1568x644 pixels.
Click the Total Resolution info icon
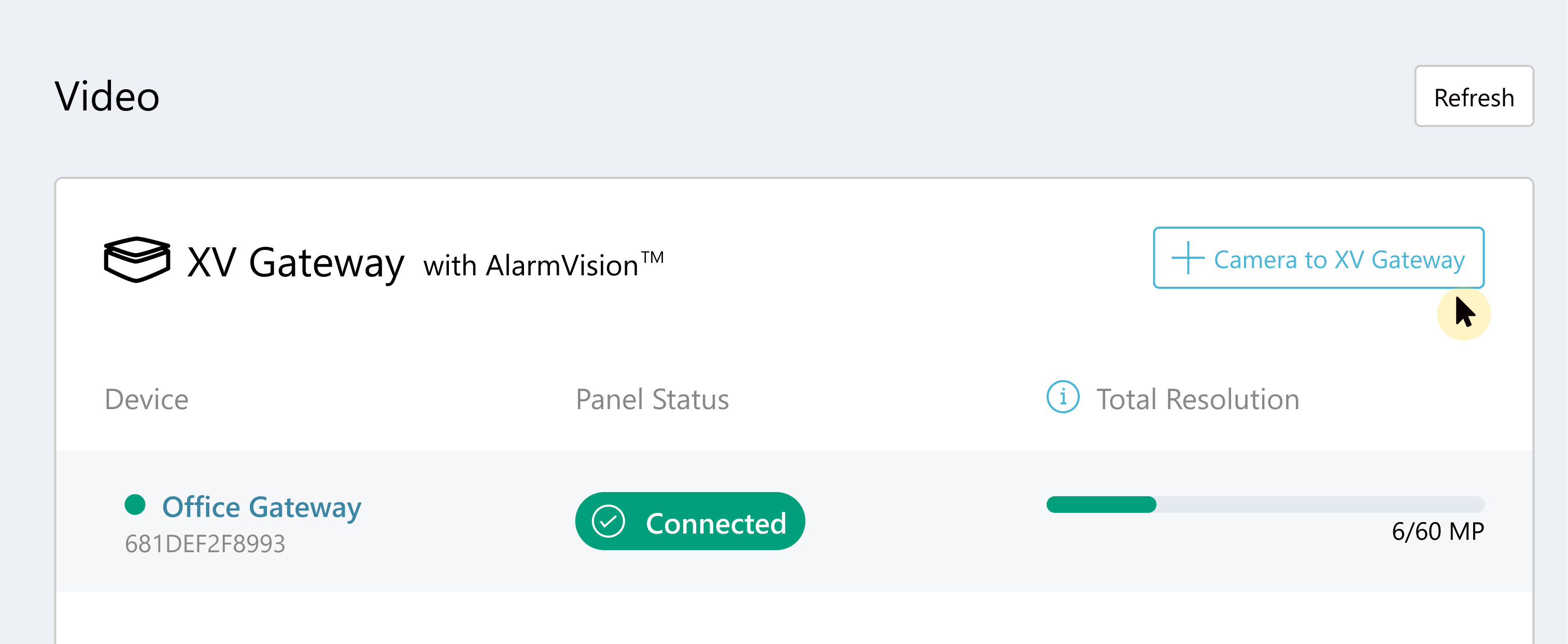pos(1063,398)
